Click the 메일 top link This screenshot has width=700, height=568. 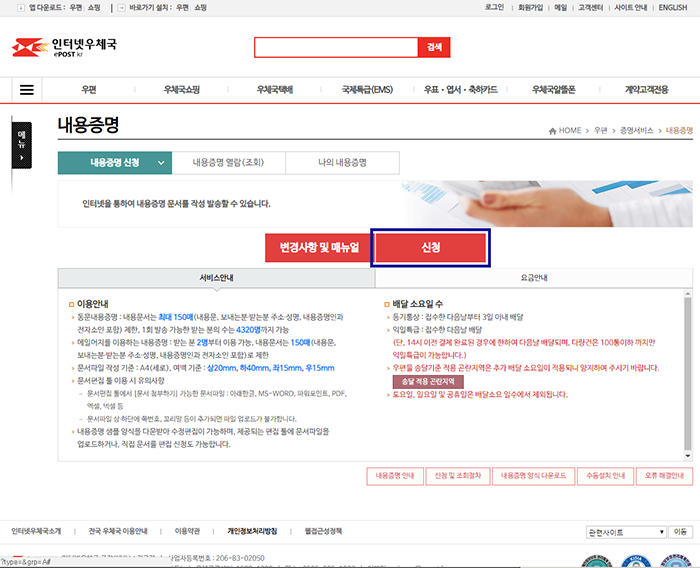tap(560, 8)
